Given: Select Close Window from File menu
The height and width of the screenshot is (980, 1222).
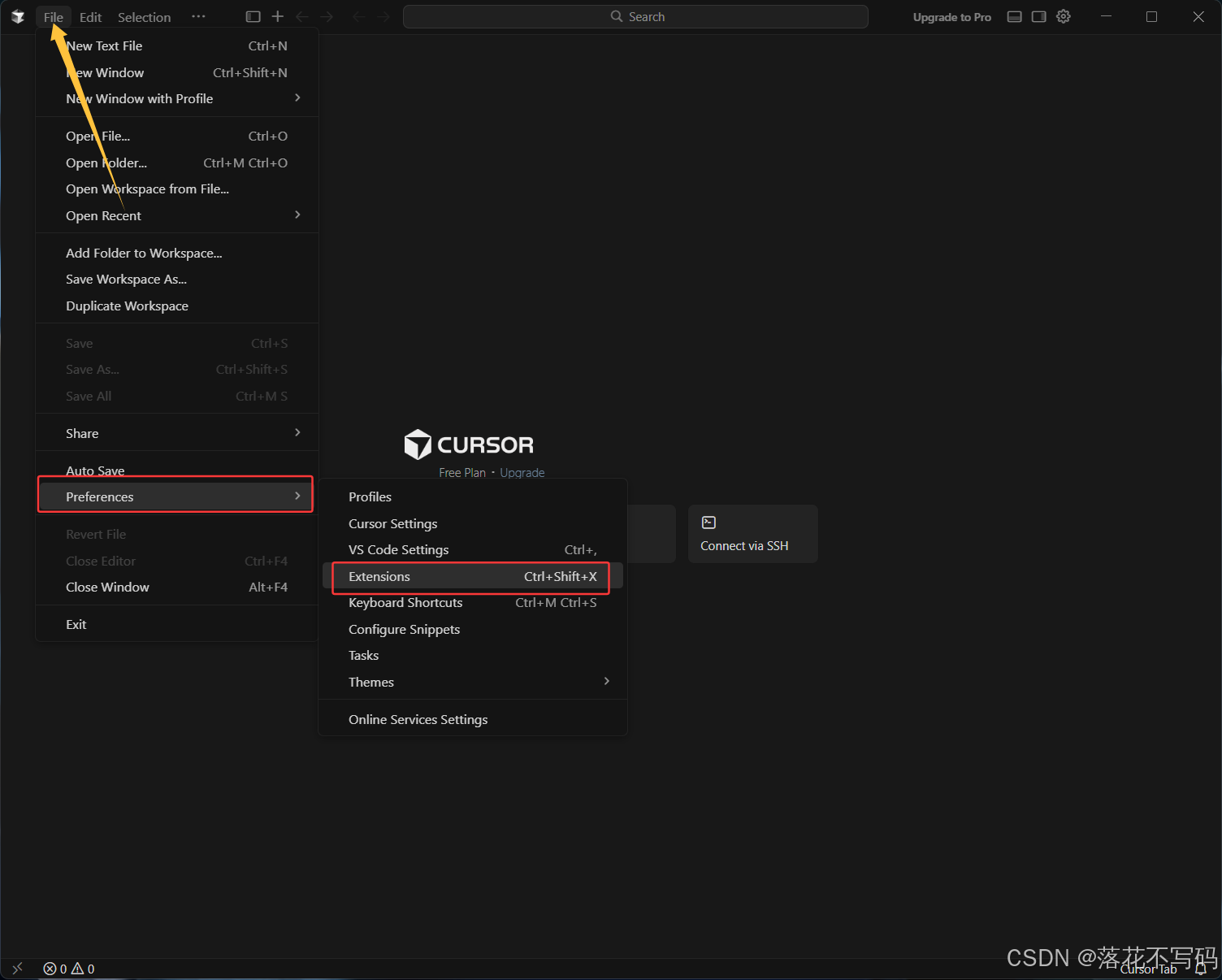Looking at the screenshot, I should [x=177, y=587].
